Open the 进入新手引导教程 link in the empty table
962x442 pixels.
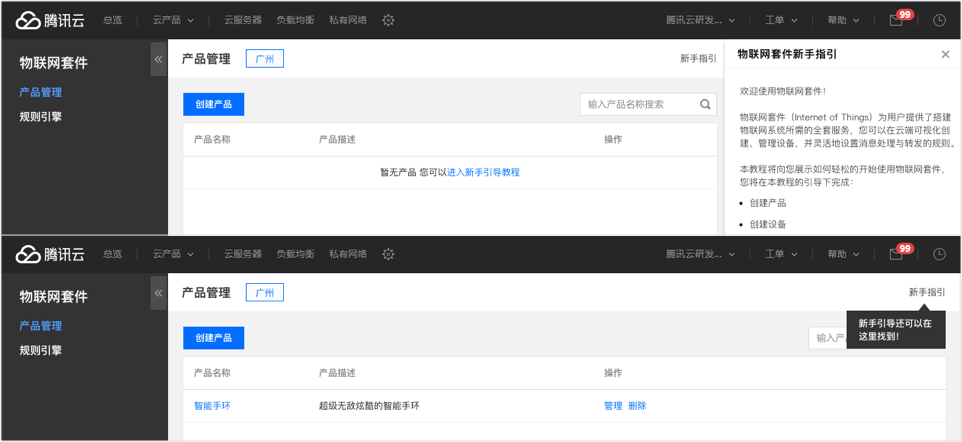(x=483, y=173)
